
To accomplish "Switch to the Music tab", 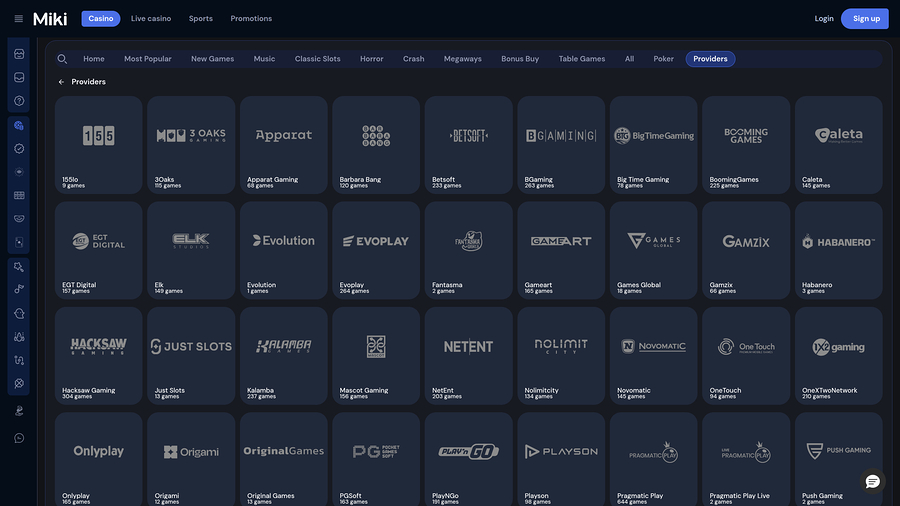I will [x=264, y=59].
